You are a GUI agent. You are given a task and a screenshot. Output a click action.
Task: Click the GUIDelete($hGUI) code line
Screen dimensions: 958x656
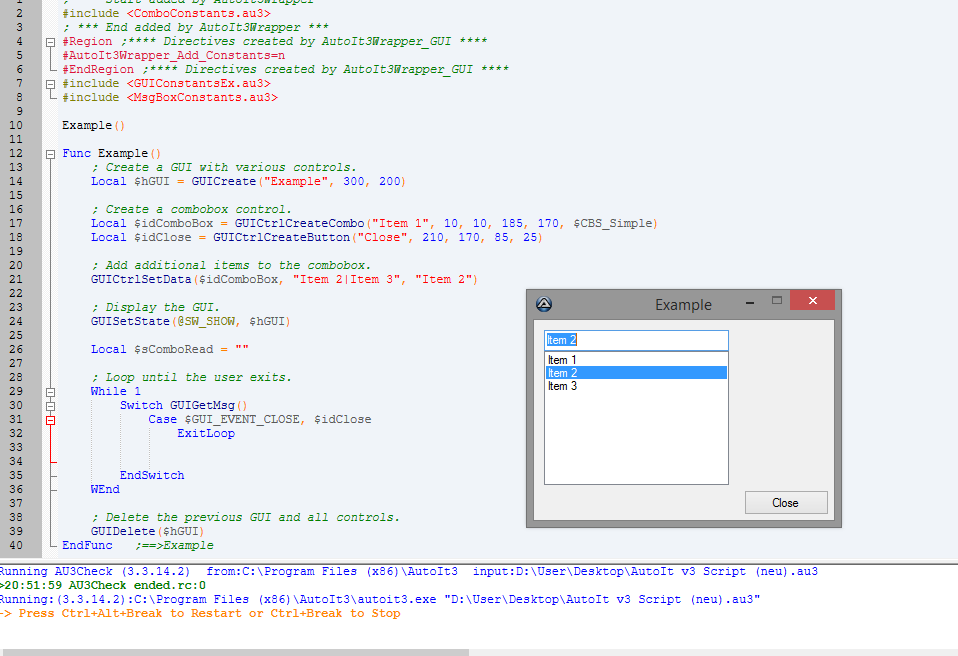point(147,532)
